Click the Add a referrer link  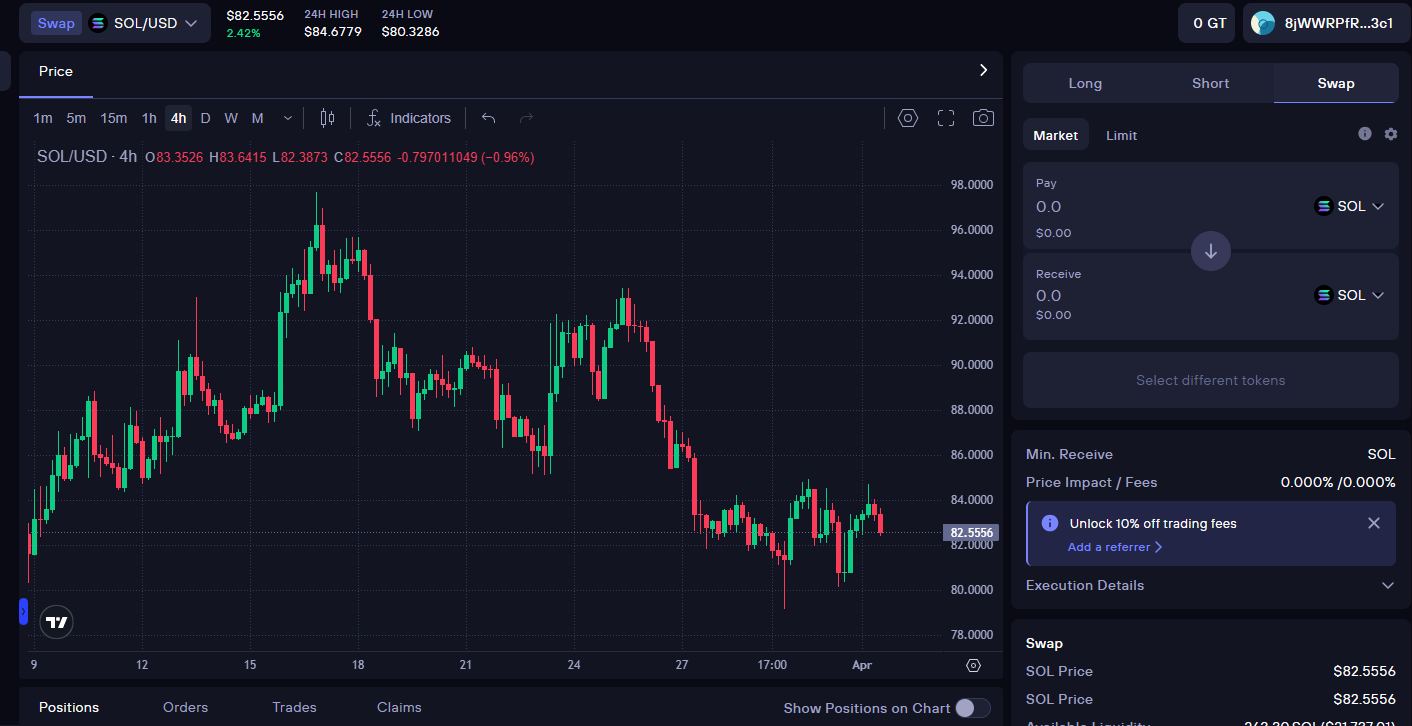pos(1109,546)
